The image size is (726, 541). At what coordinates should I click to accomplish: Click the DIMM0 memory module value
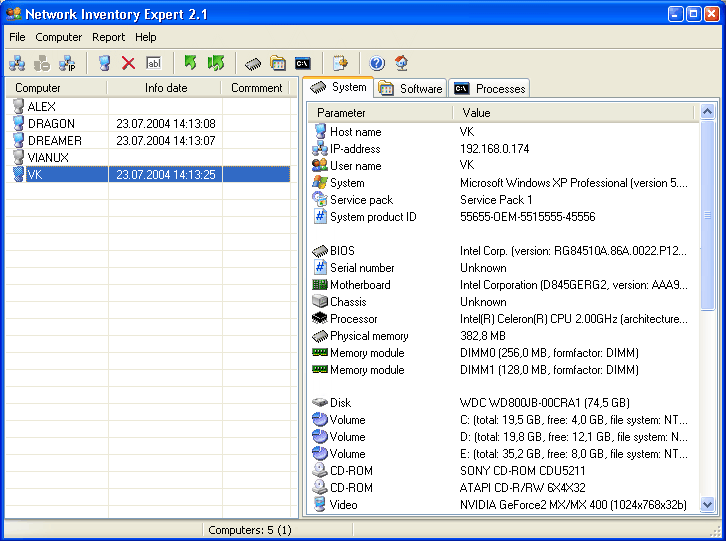549,353
